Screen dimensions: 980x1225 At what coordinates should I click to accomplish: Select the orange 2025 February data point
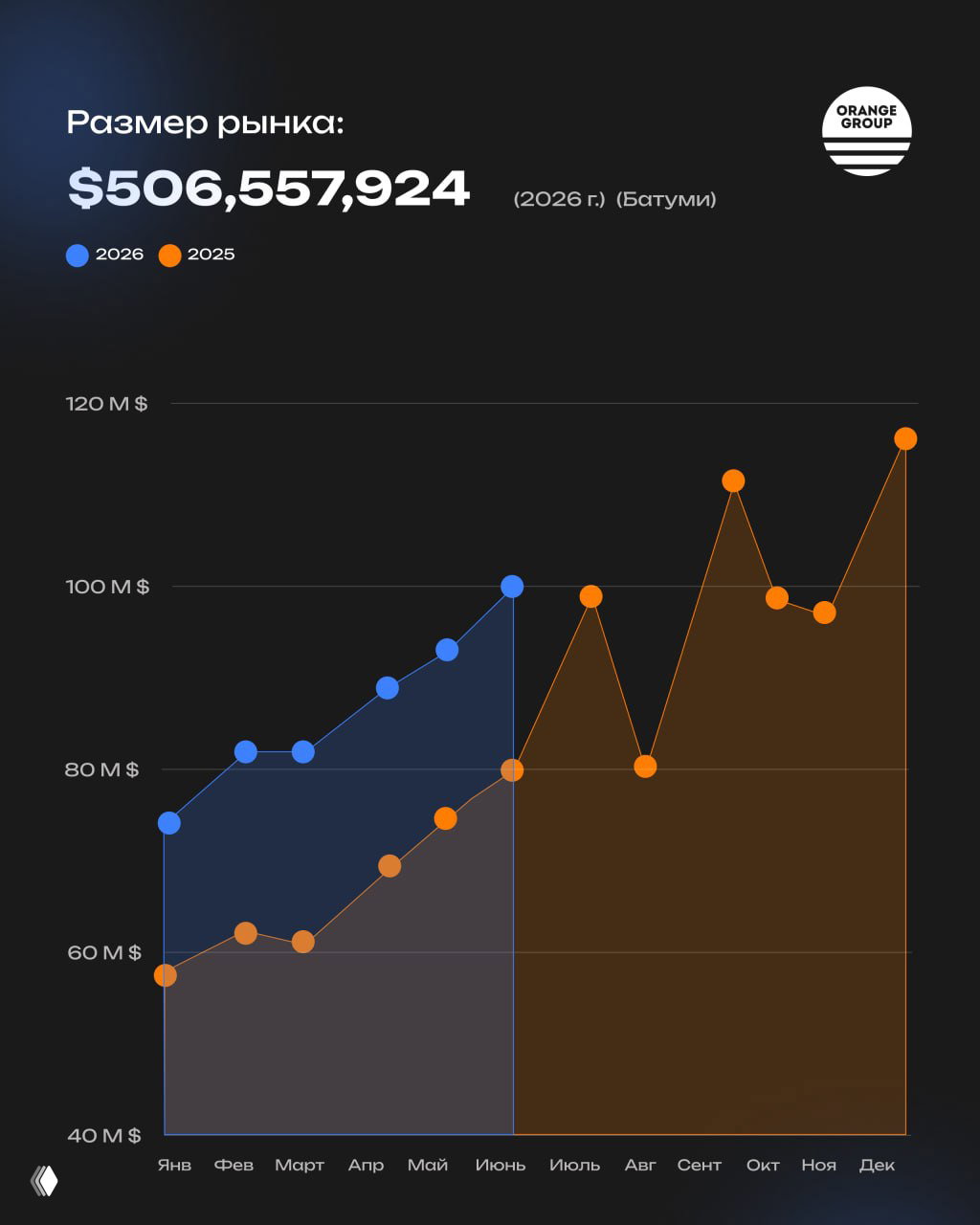(246, 933)
